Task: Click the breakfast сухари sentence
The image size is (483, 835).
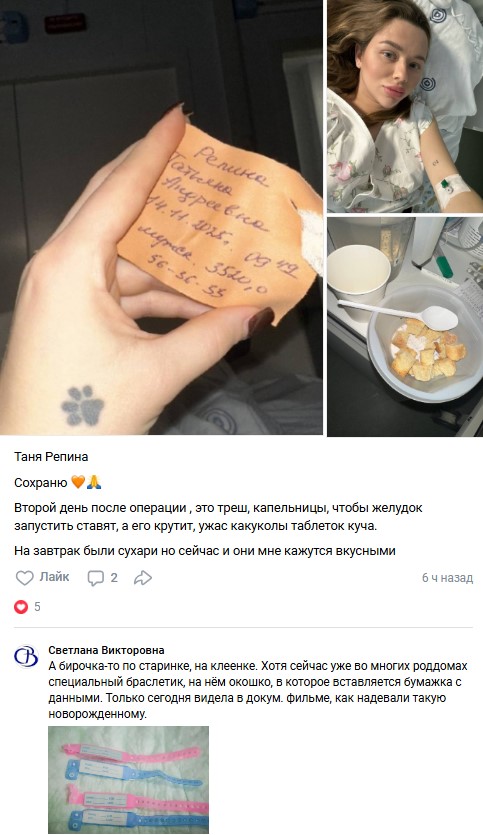Action: point(204,551)
